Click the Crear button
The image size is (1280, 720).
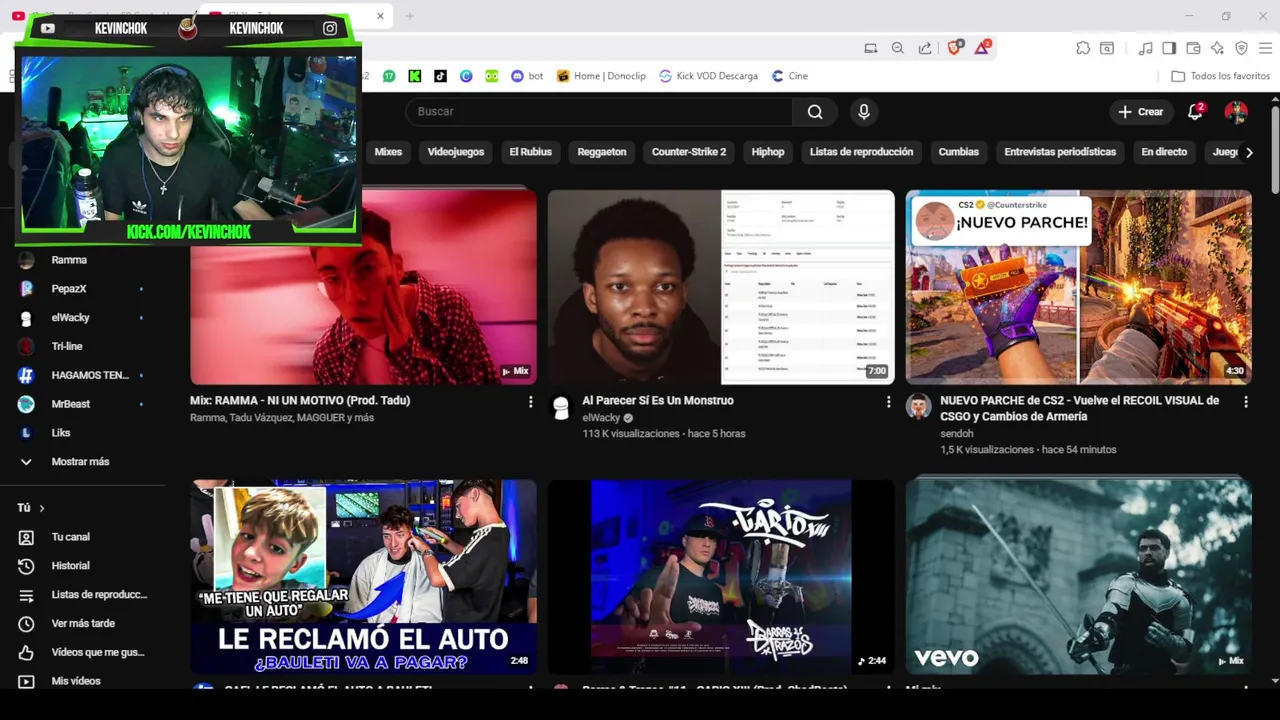click(1141, 112)
